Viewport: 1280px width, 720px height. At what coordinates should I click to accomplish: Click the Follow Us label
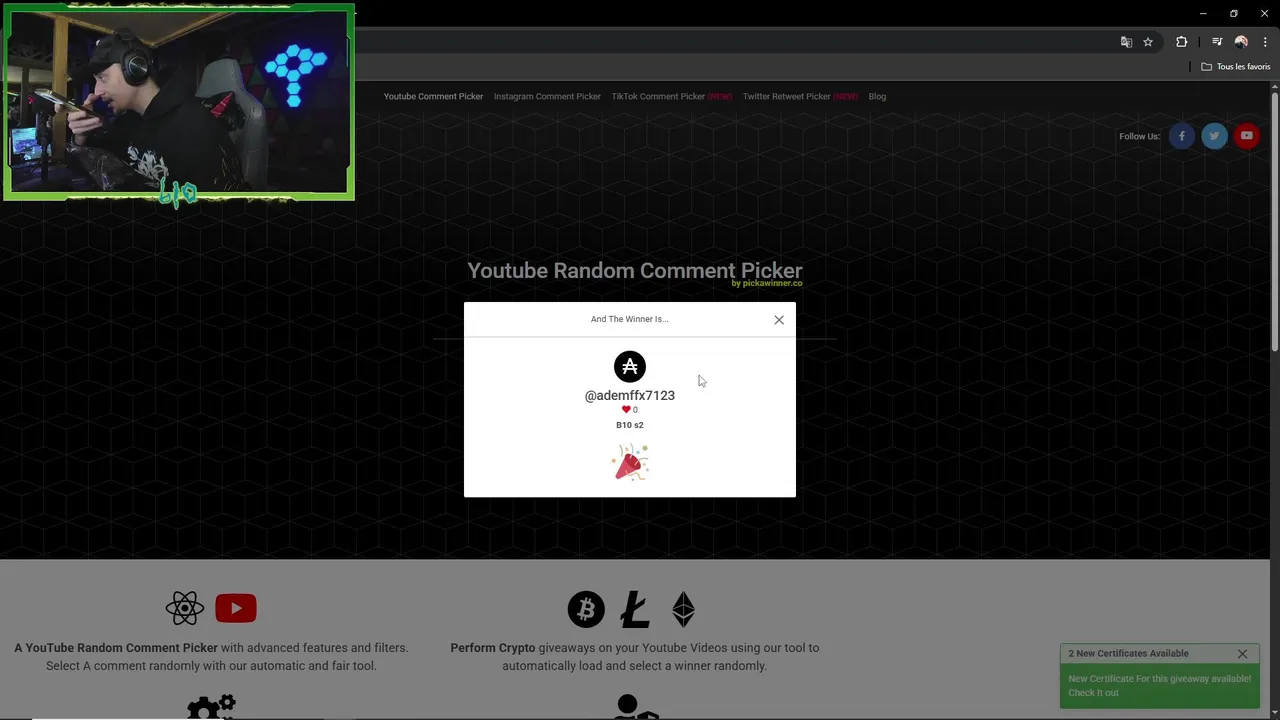click(x=1140, y=137)
